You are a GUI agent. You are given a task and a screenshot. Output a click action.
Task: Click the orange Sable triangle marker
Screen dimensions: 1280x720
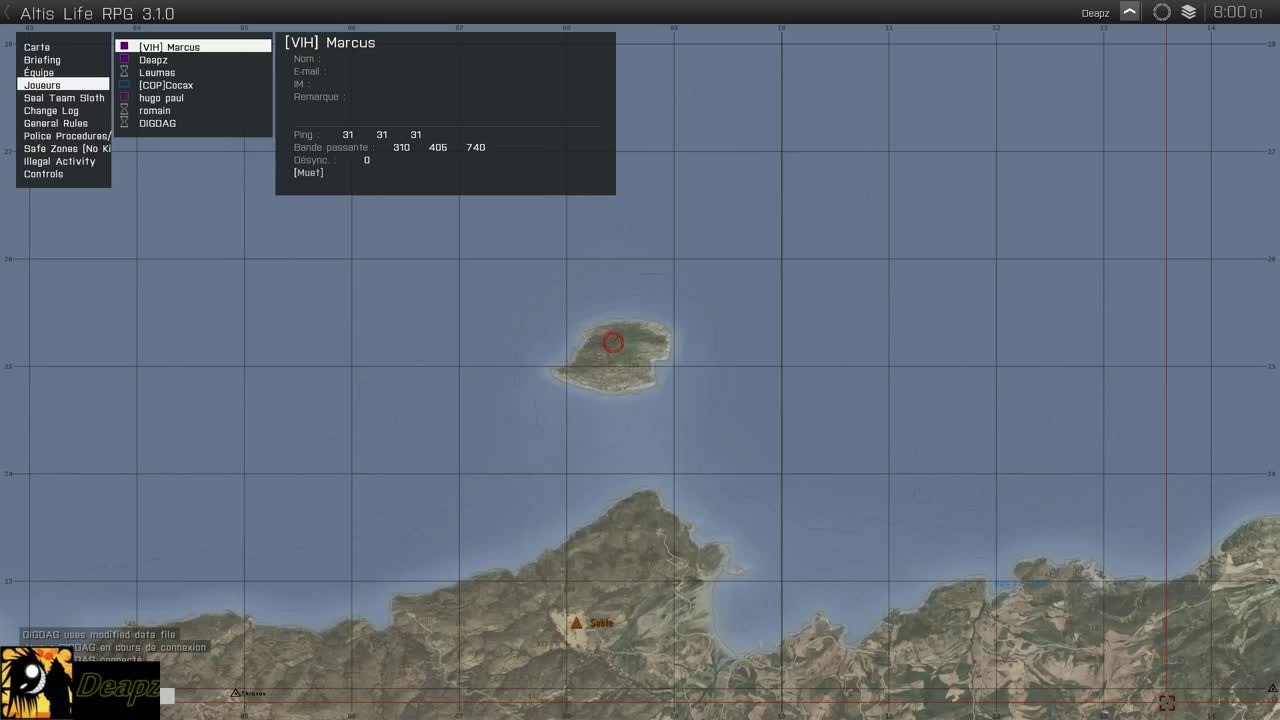576,623
